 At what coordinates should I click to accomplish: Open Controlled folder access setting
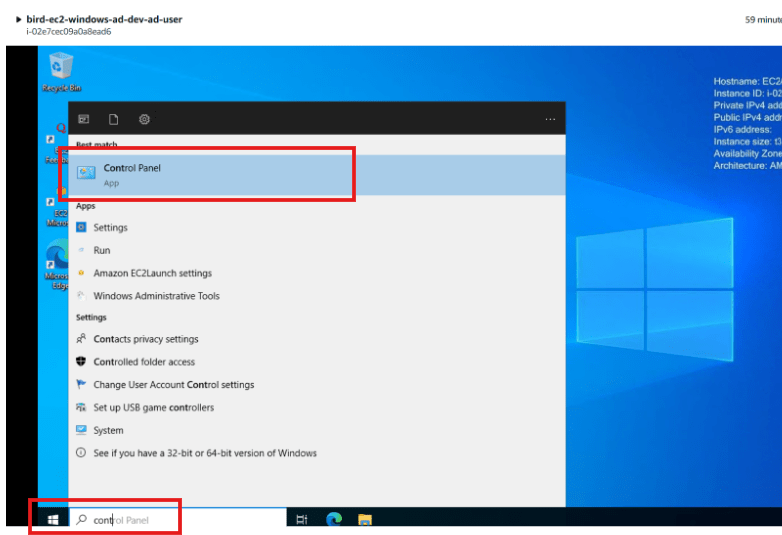pyautogui.click(x=317, y=362)
